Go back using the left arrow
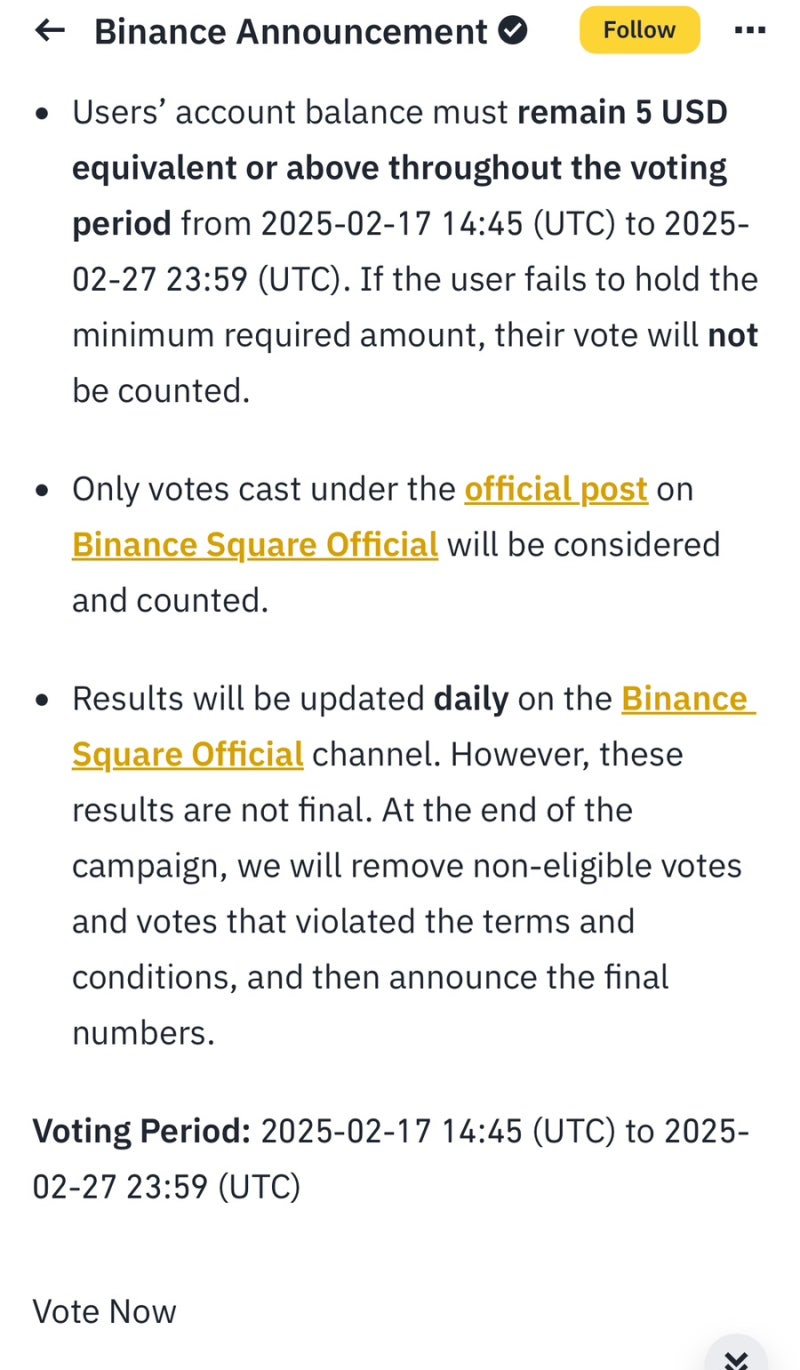The width and height of the screenshot is (800, 1370). click(x=49, y=31)
